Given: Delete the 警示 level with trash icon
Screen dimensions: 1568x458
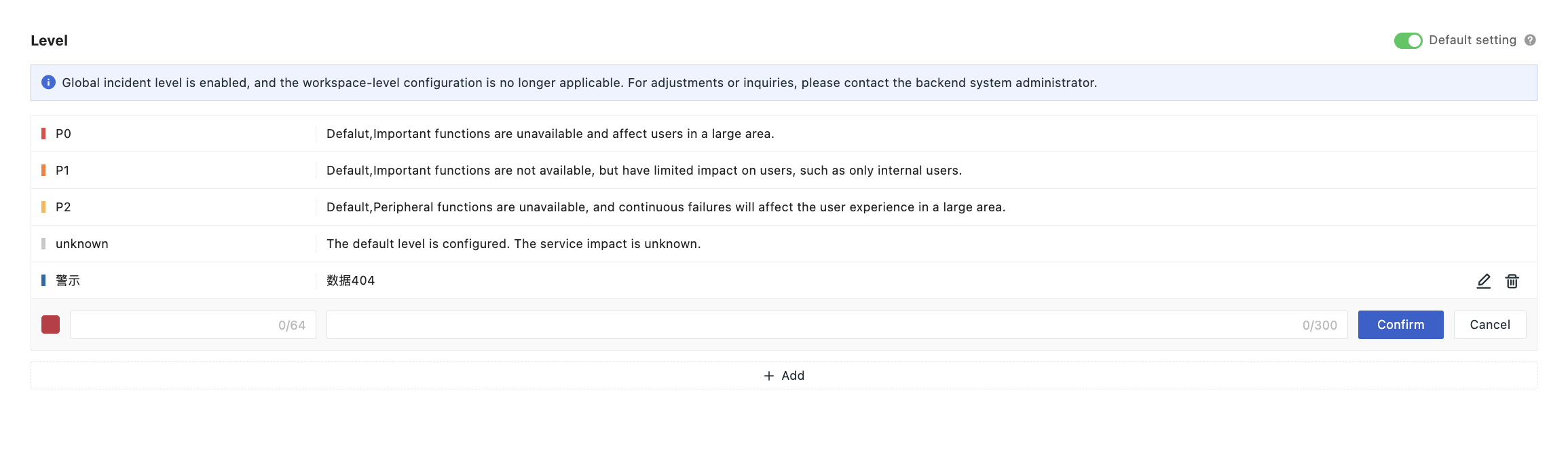Looking at the screenshot, I should pyautogui.click(x=1512, y=281).
